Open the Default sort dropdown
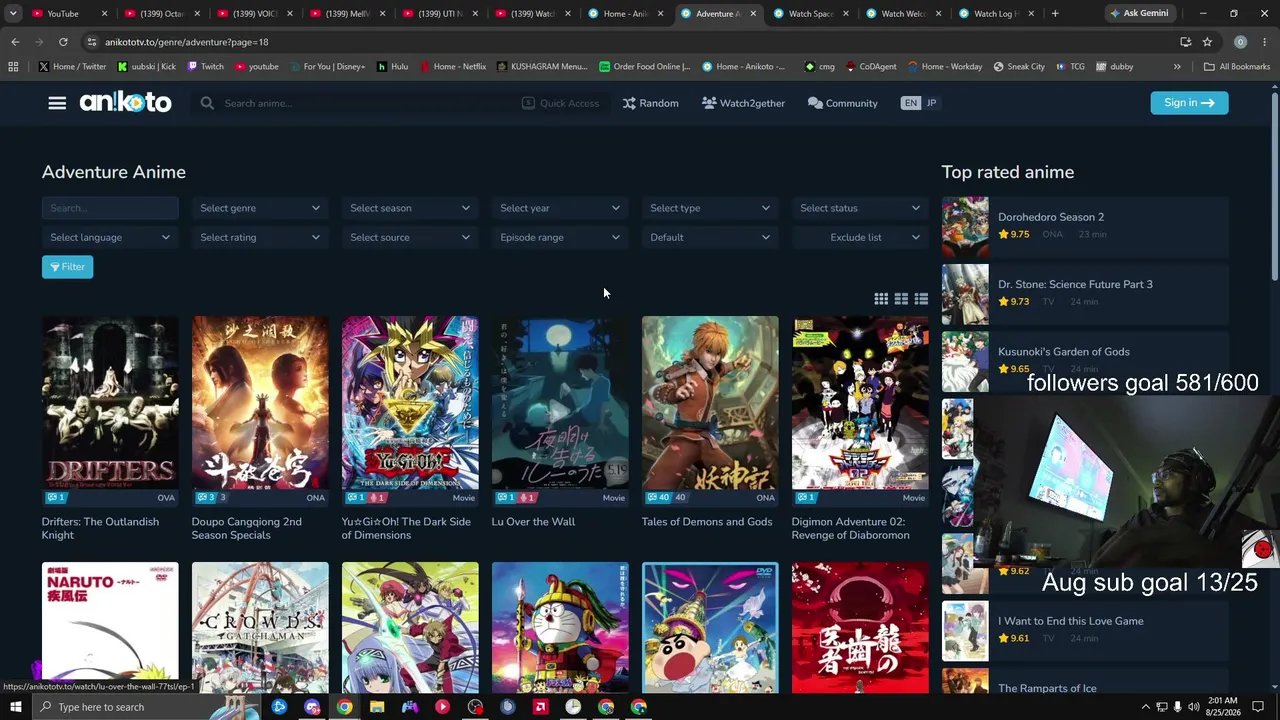The height and width of the screenshot is (720, 1280). click(x=710, y=237)
